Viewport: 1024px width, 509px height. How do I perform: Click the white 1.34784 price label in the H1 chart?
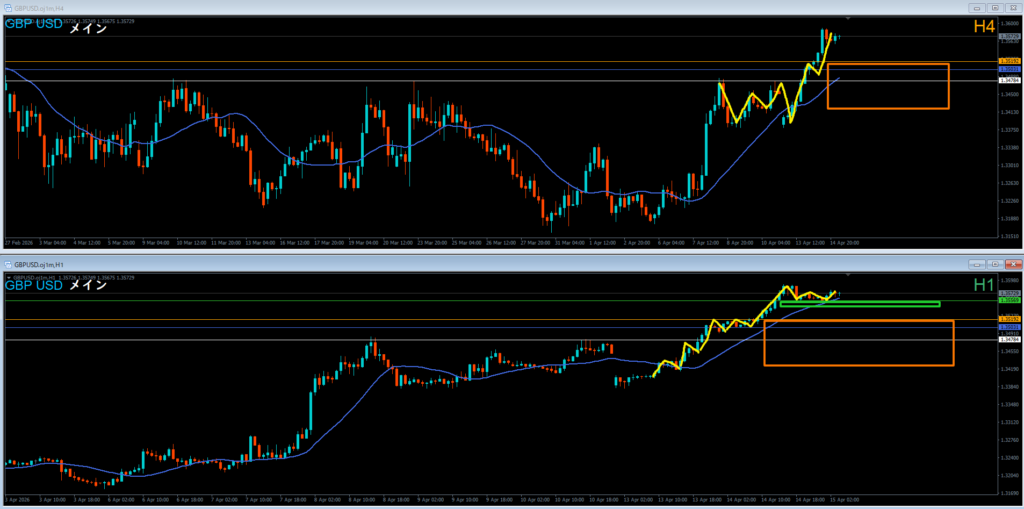click(1010, 339)
